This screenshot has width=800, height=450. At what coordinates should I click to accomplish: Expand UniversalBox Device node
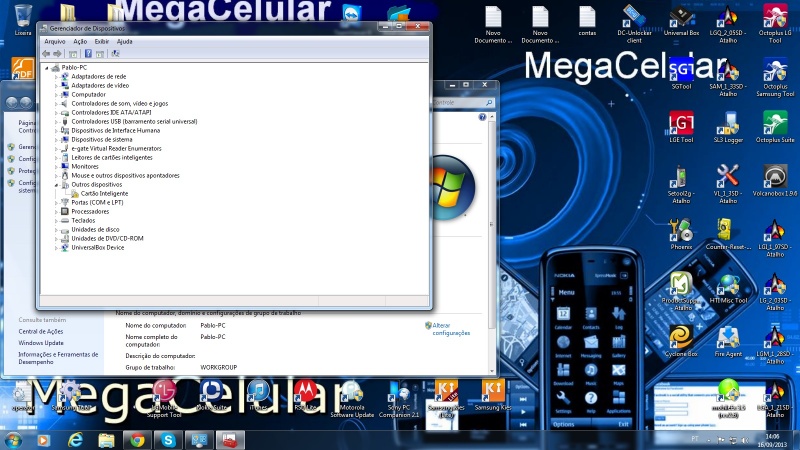[x=56, y=247]
